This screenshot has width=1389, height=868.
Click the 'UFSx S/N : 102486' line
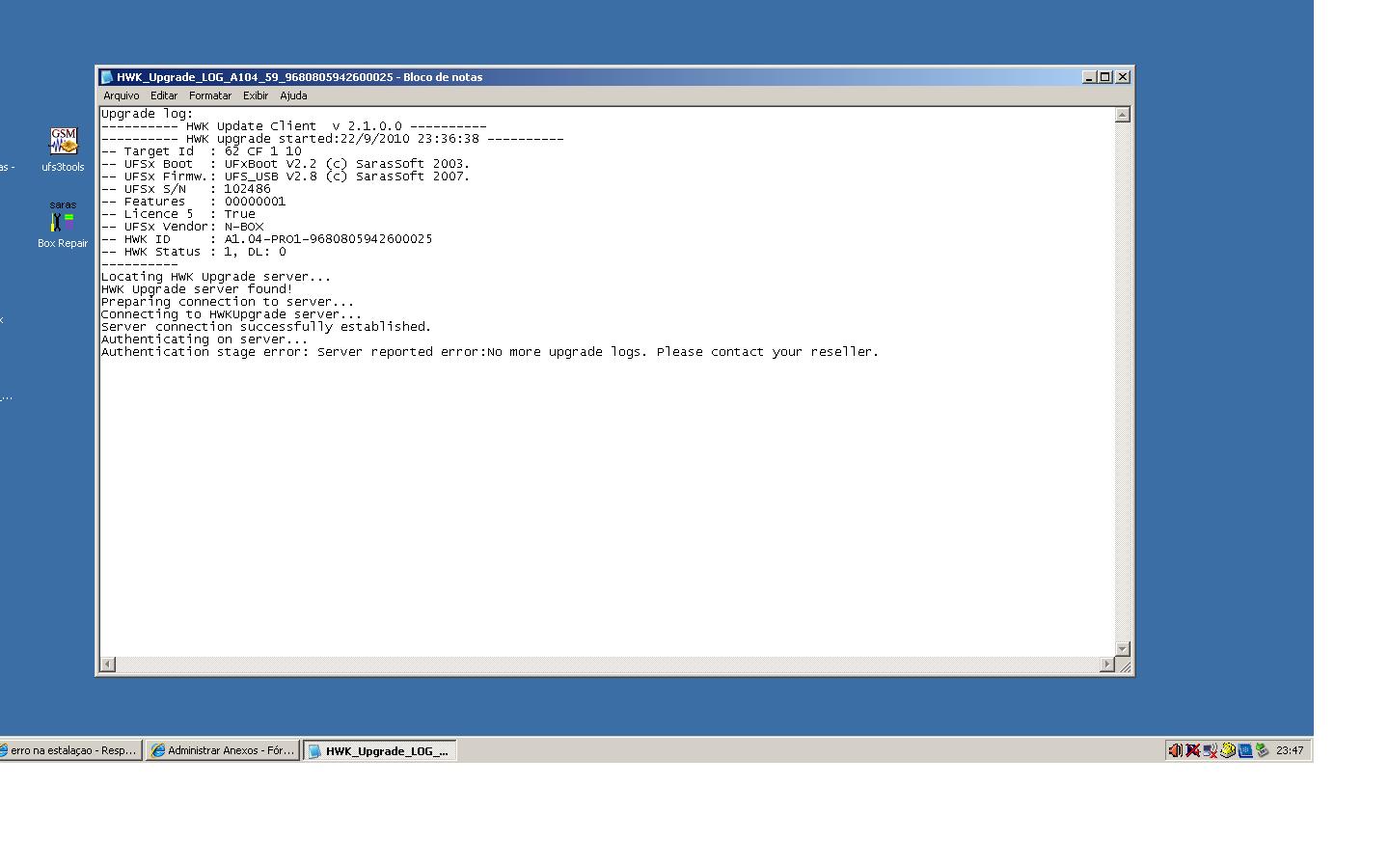click(x=186, y=189)
